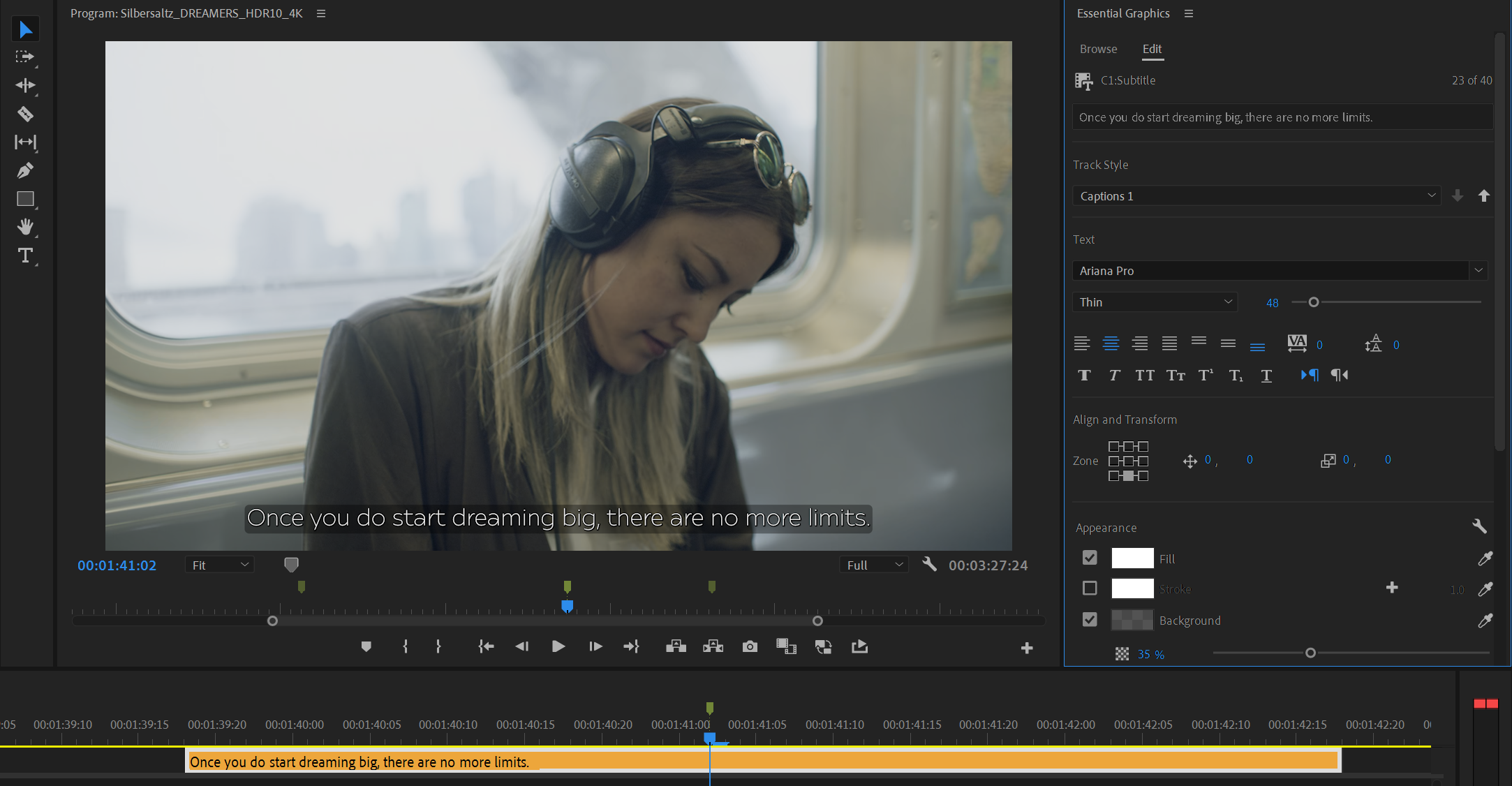Center-align the caption text
This screenshot has height=786, width=1512.
point(1111,343)
